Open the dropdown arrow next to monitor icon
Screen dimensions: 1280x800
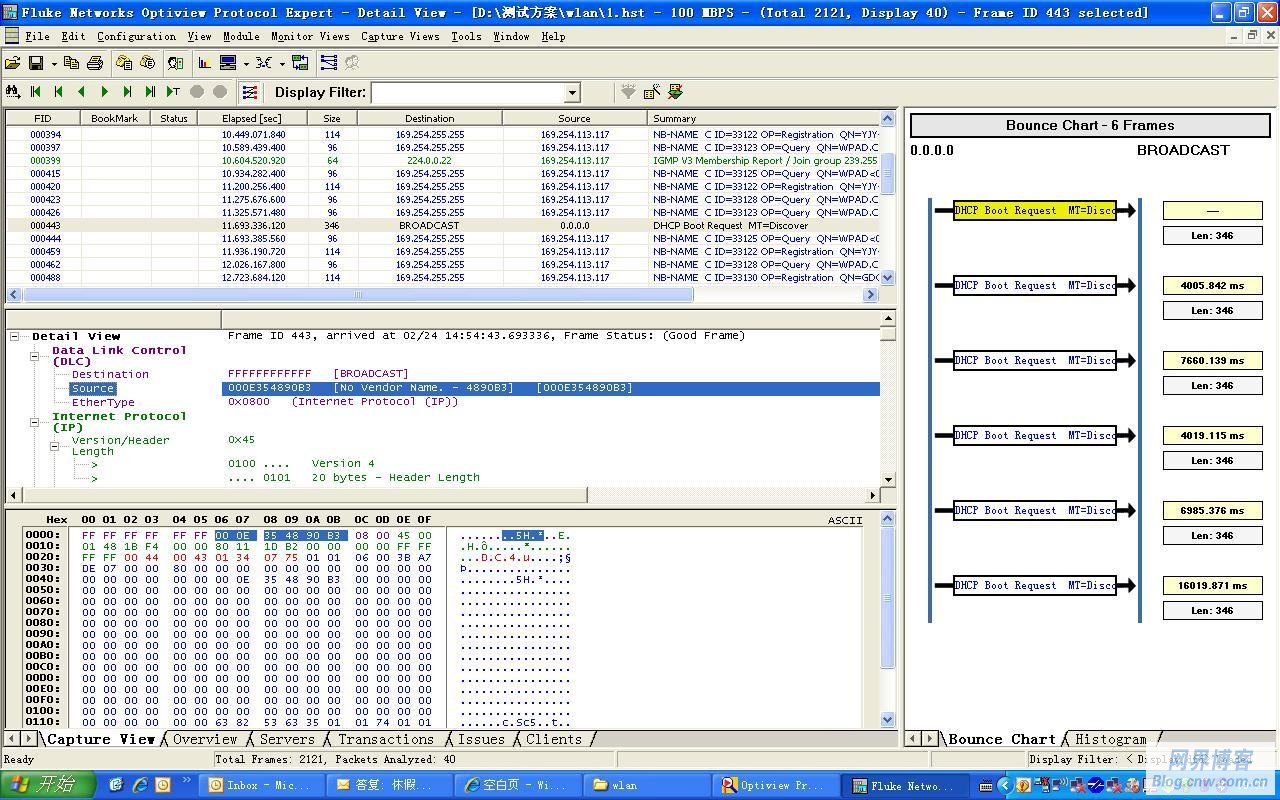[x=246, y=64]
